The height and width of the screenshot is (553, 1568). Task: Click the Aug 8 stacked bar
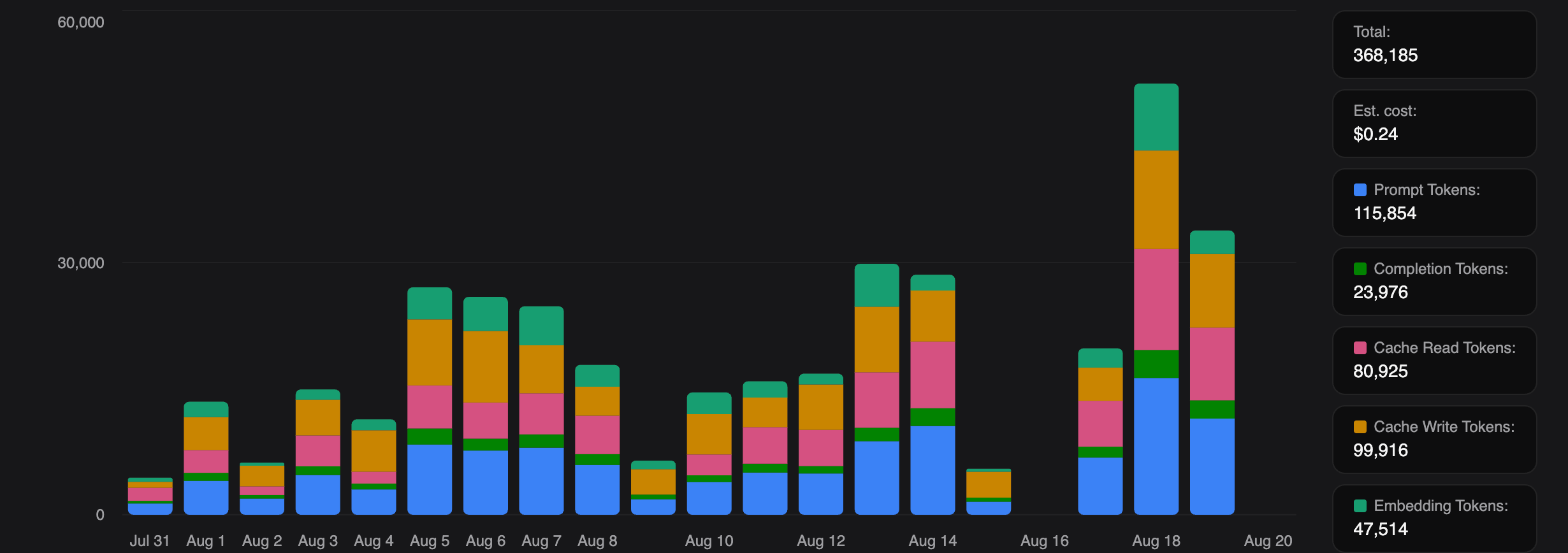point(597,440)
